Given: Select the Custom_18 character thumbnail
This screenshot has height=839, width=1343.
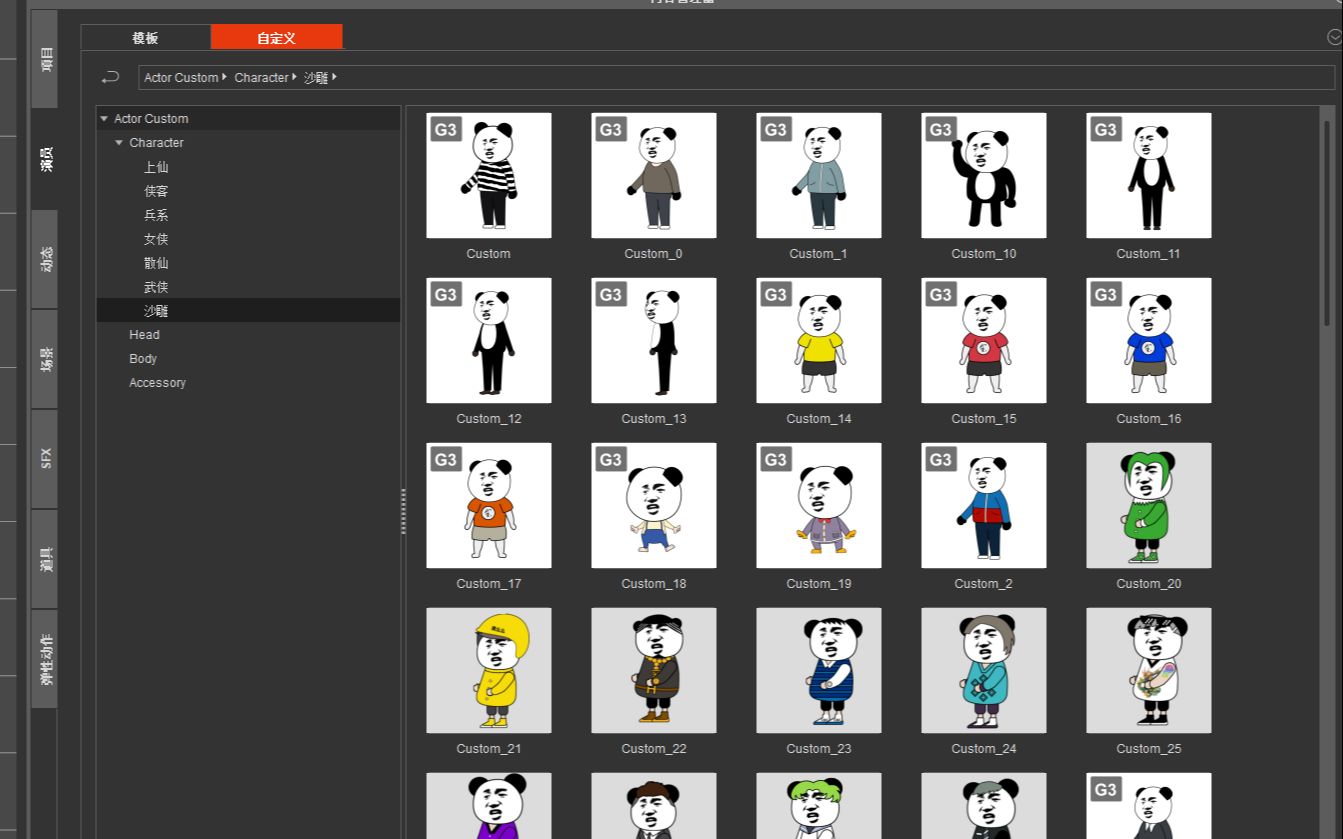Looking at the screenshot, I should pos(654,505).
